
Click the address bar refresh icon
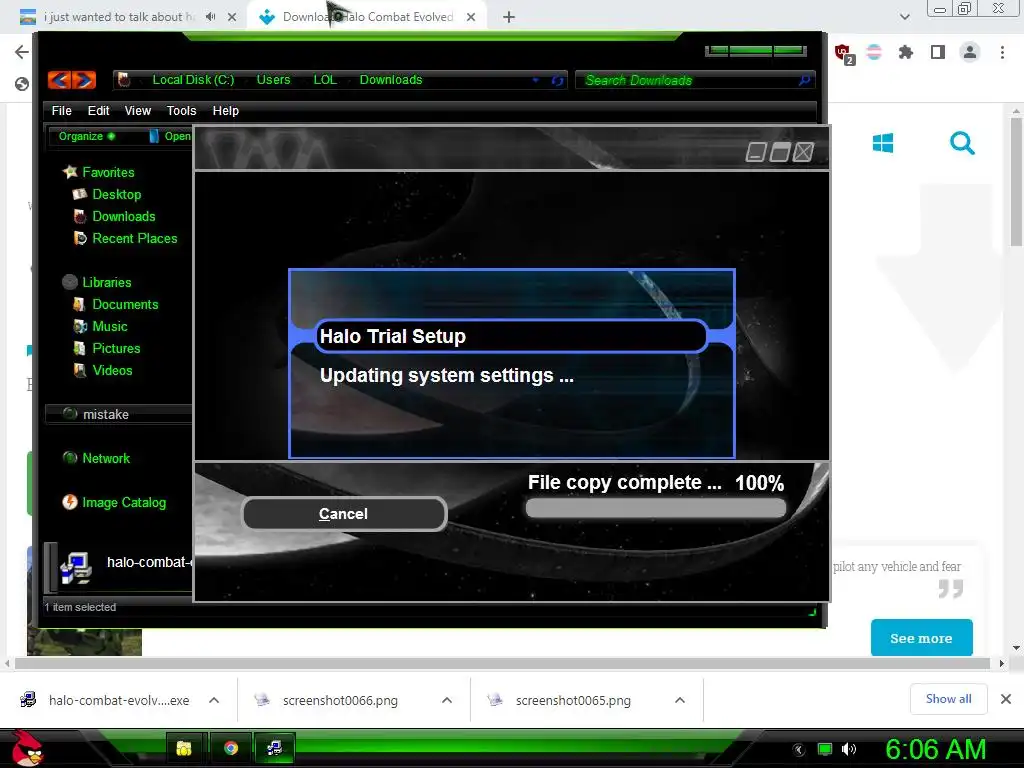557,80
